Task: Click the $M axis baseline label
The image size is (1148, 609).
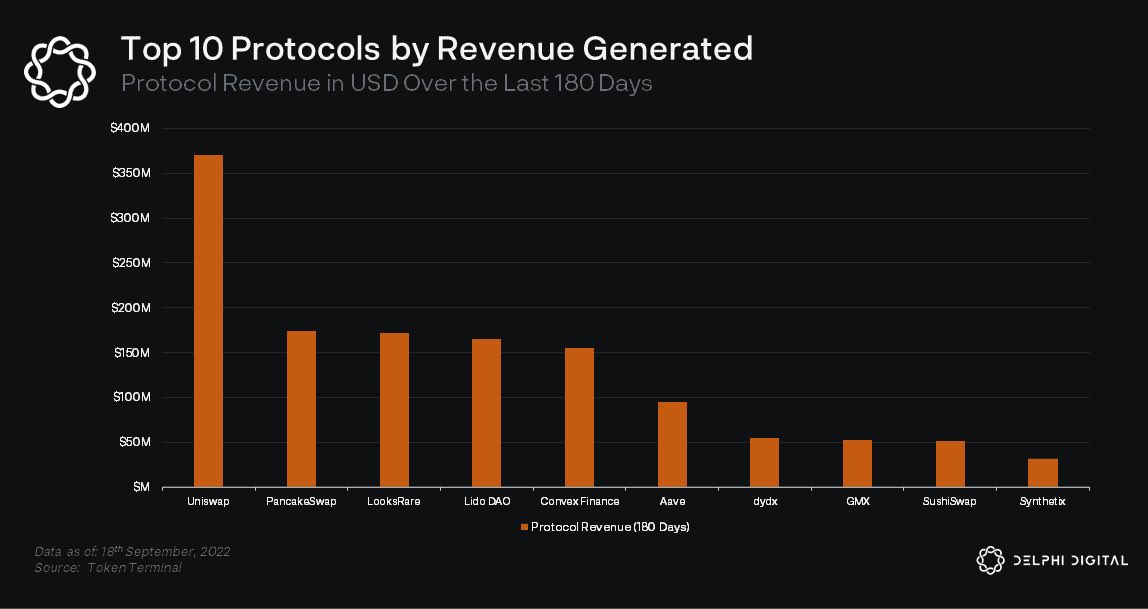Action: click(x=142, y=485)
